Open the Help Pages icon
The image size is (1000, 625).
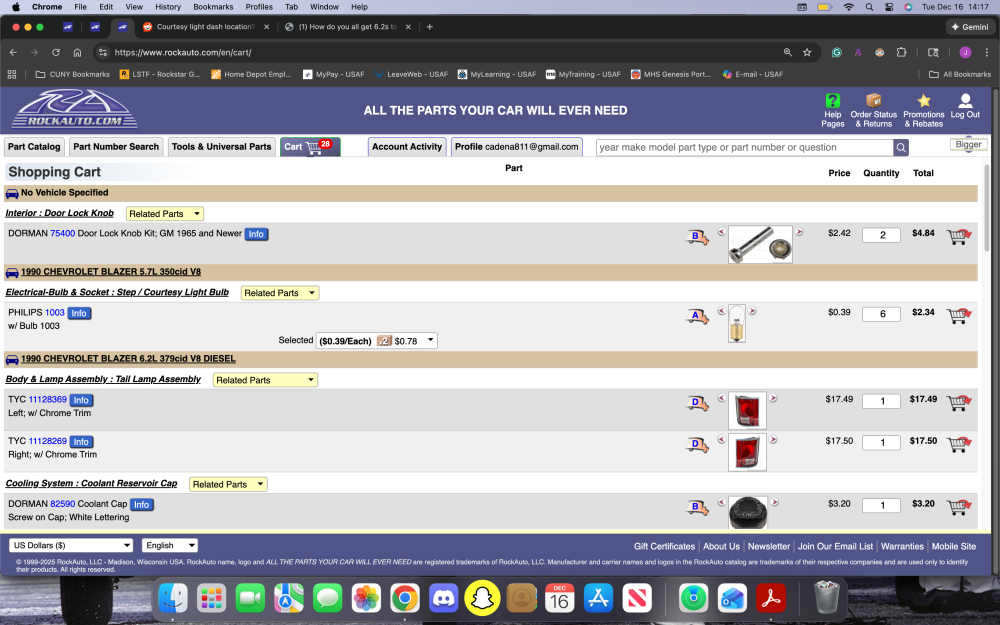(833, 109)
